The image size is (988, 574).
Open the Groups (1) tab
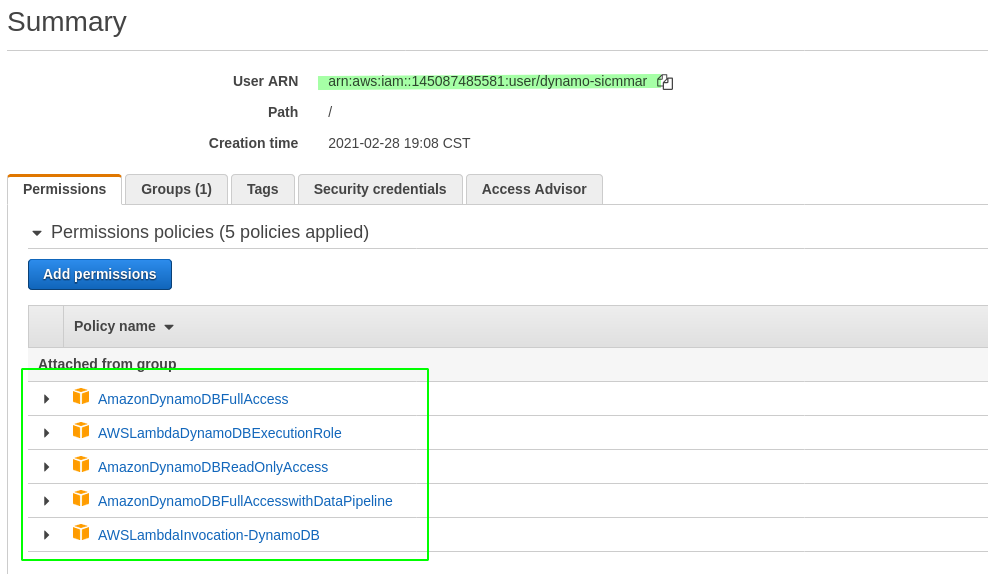176,189
